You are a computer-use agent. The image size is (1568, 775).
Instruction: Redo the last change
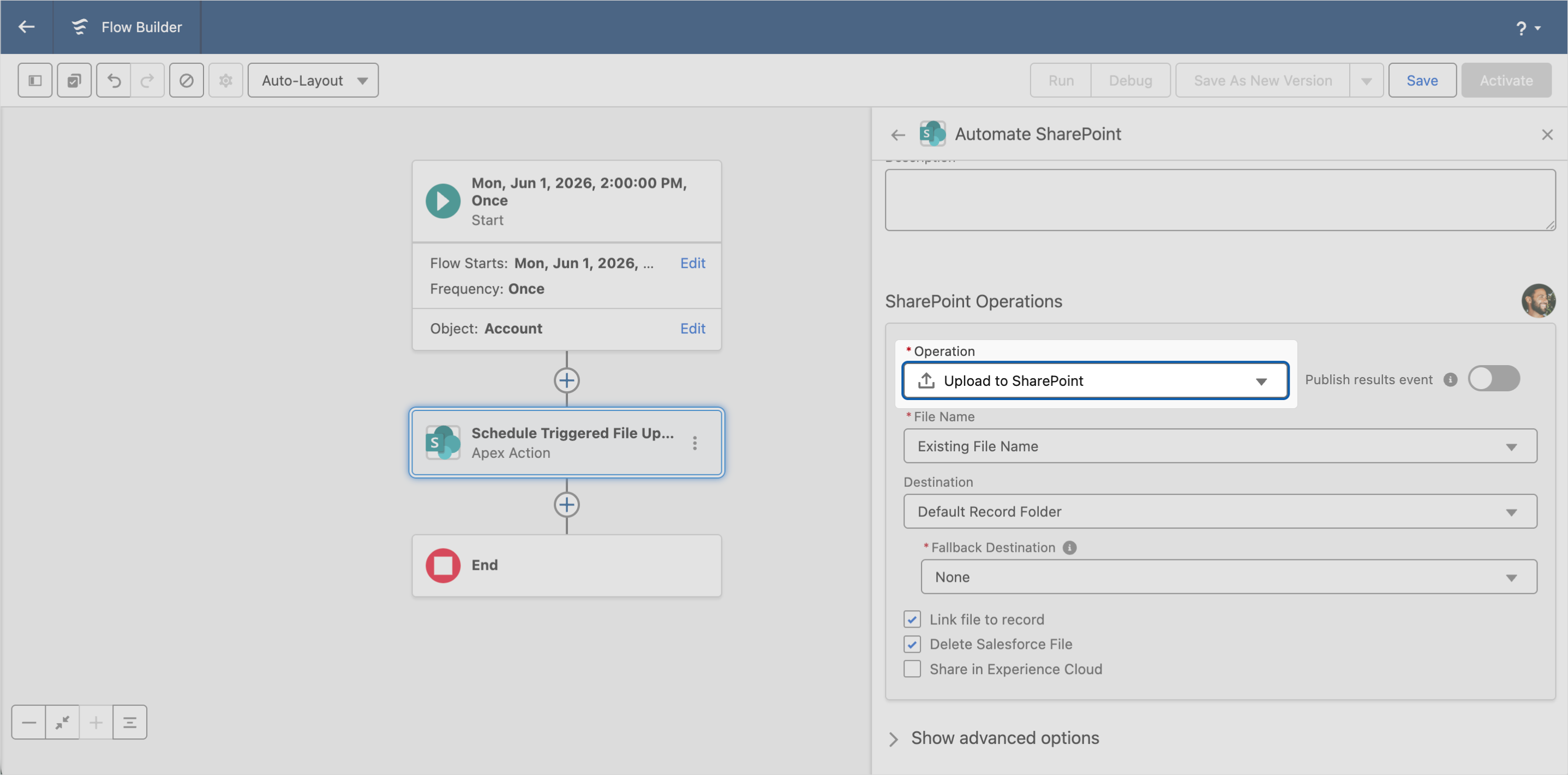click(147, 80)
